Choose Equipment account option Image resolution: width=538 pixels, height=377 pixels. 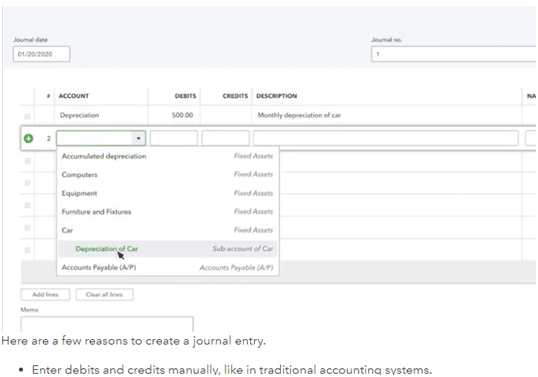168,193
